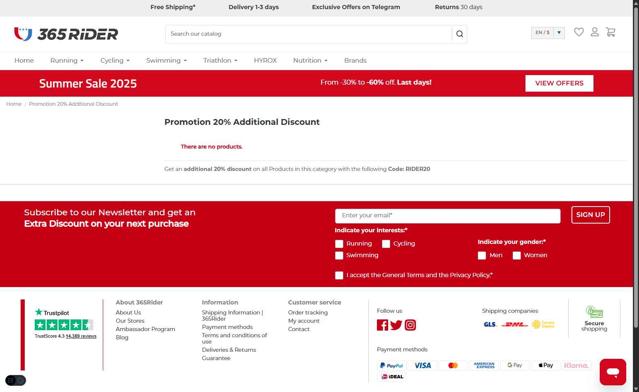Click the Mastercard payment icon

coord(453,366)
